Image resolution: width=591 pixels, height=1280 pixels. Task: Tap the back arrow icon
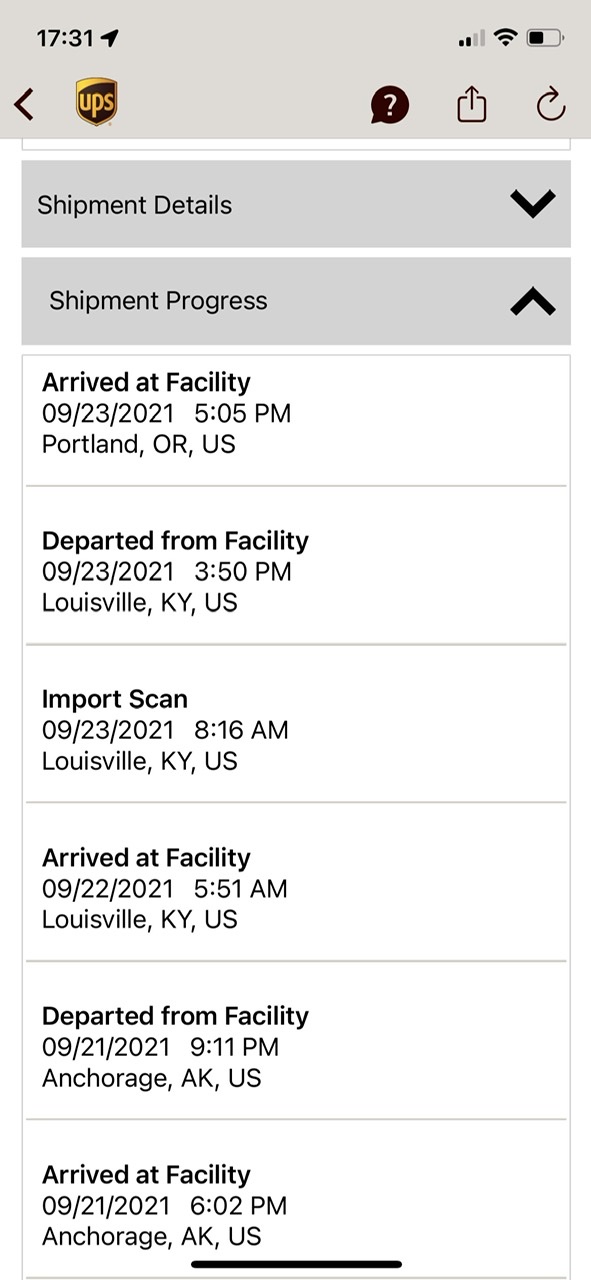click(24, 104)
